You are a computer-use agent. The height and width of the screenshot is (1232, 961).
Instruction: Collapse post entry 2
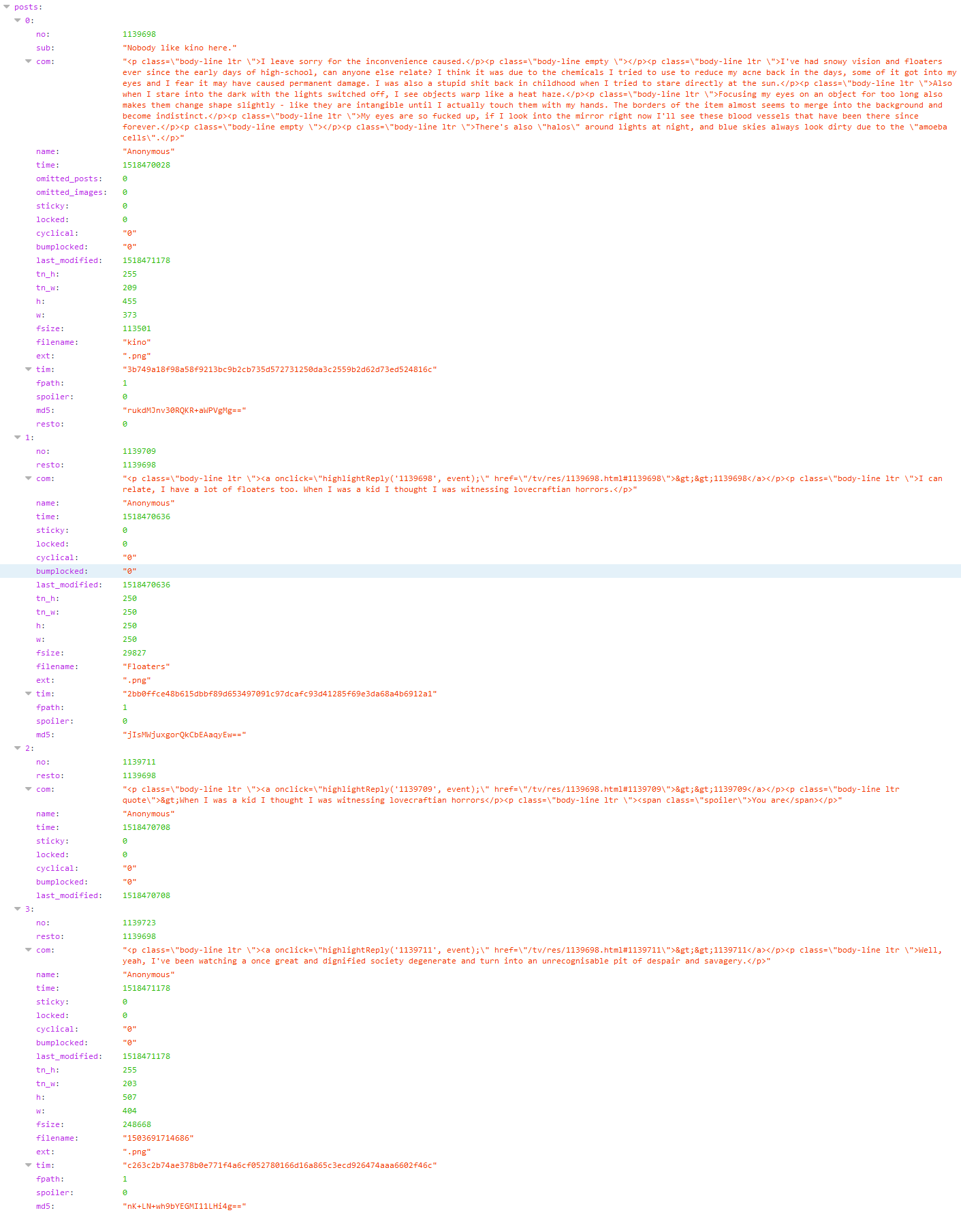[x=18, y=748]
